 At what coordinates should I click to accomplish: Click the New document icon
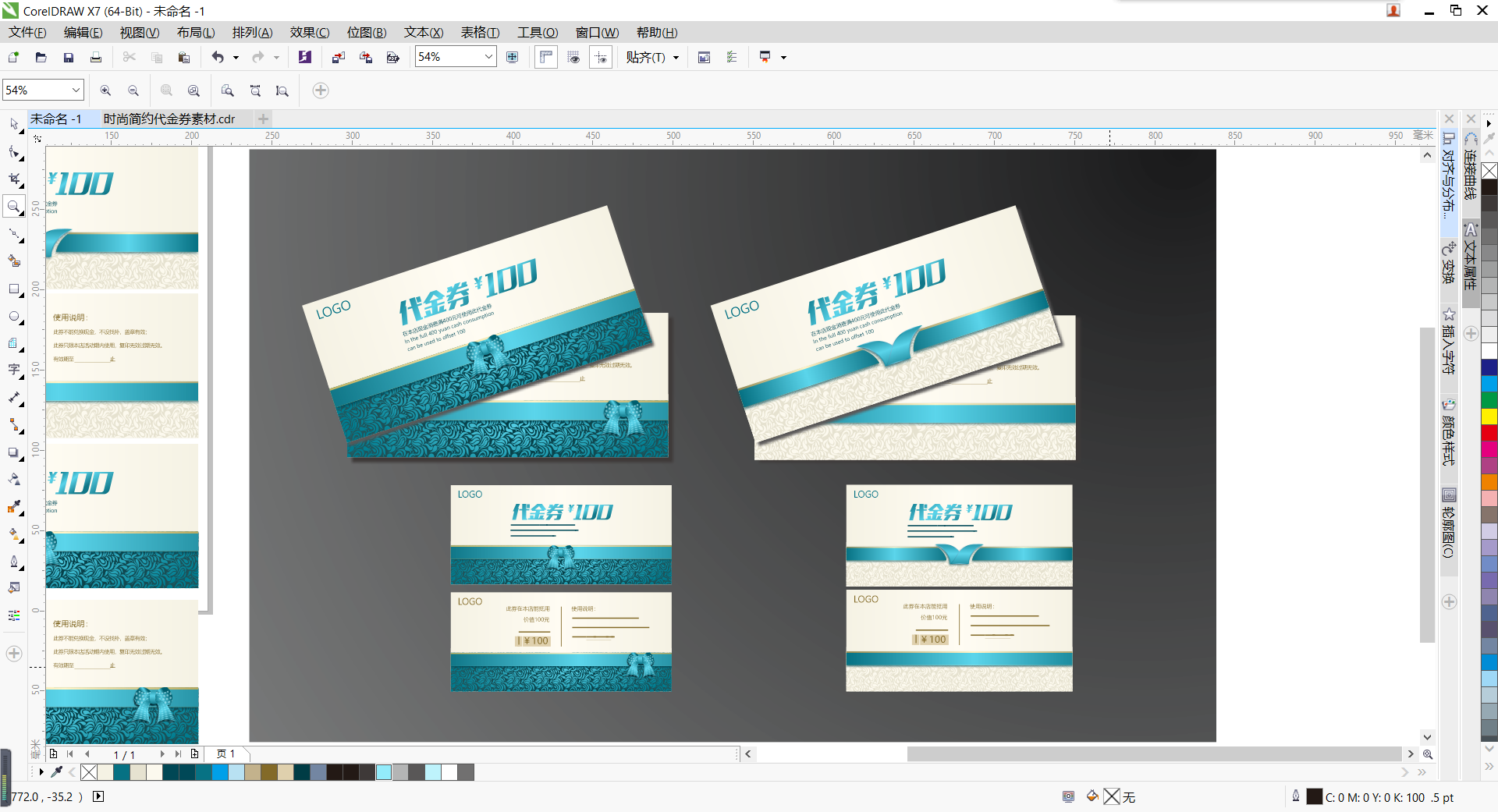coord(13,57)
